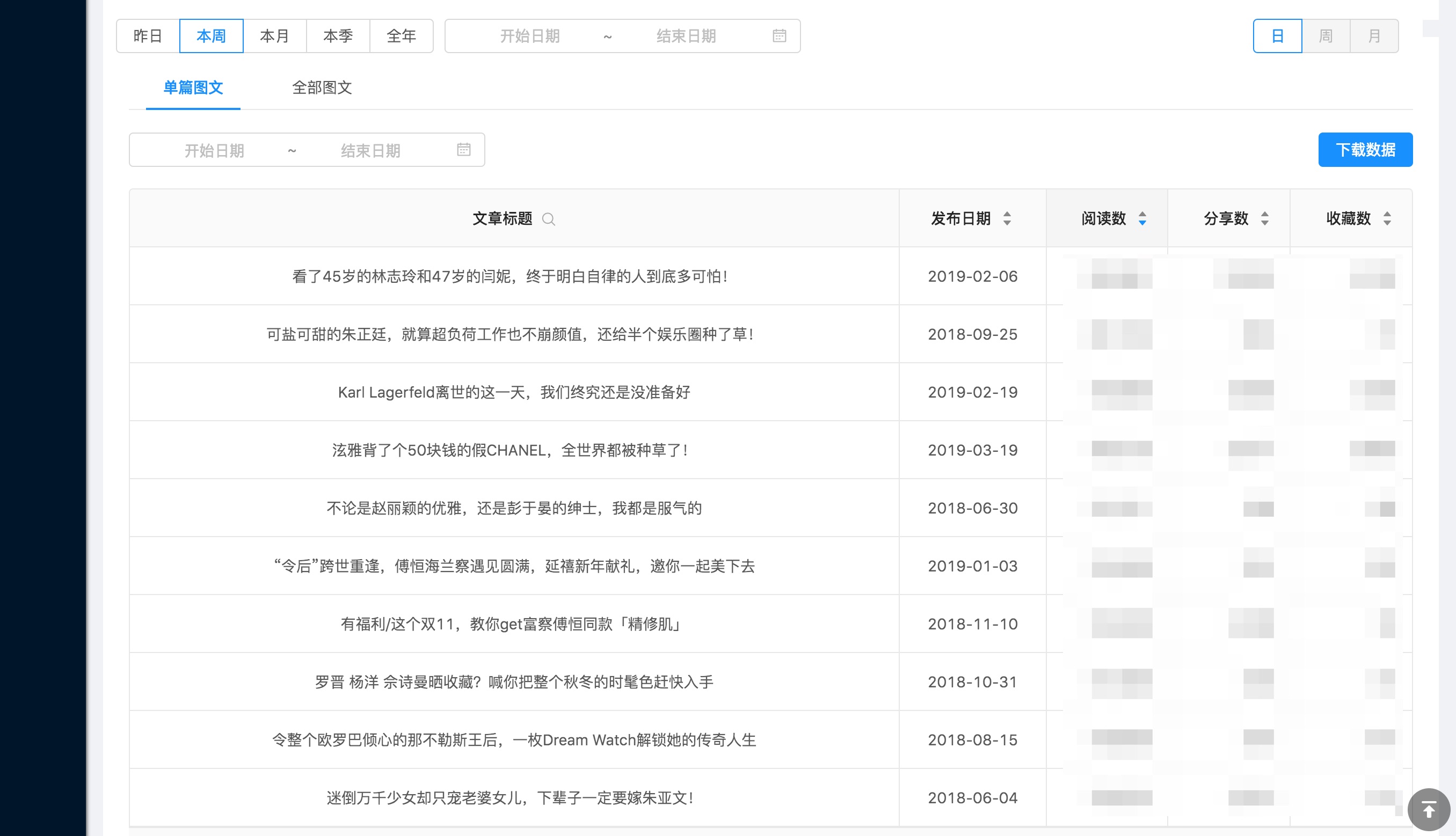Switch granularity to 日

(1277, 36)
